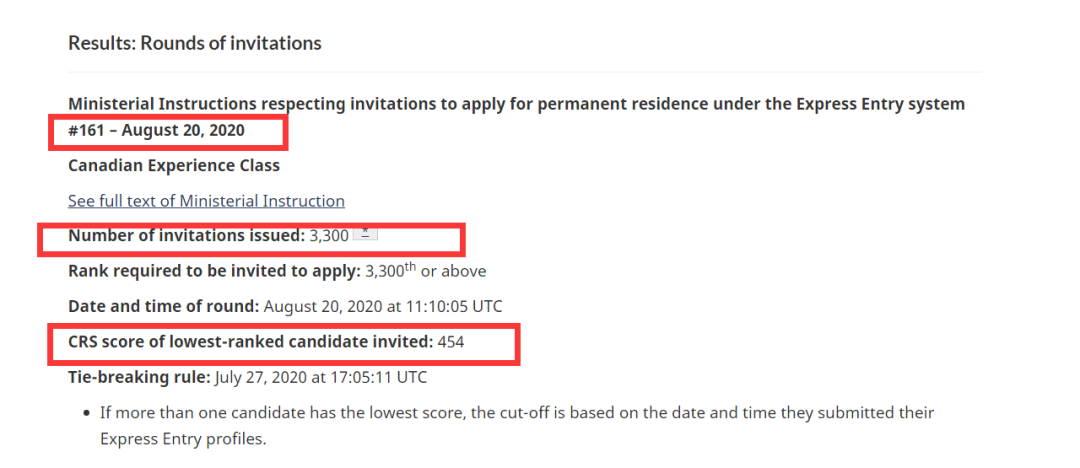
Task: Open the See full text of Ministerial Instruction link
Action: [207, 201]
